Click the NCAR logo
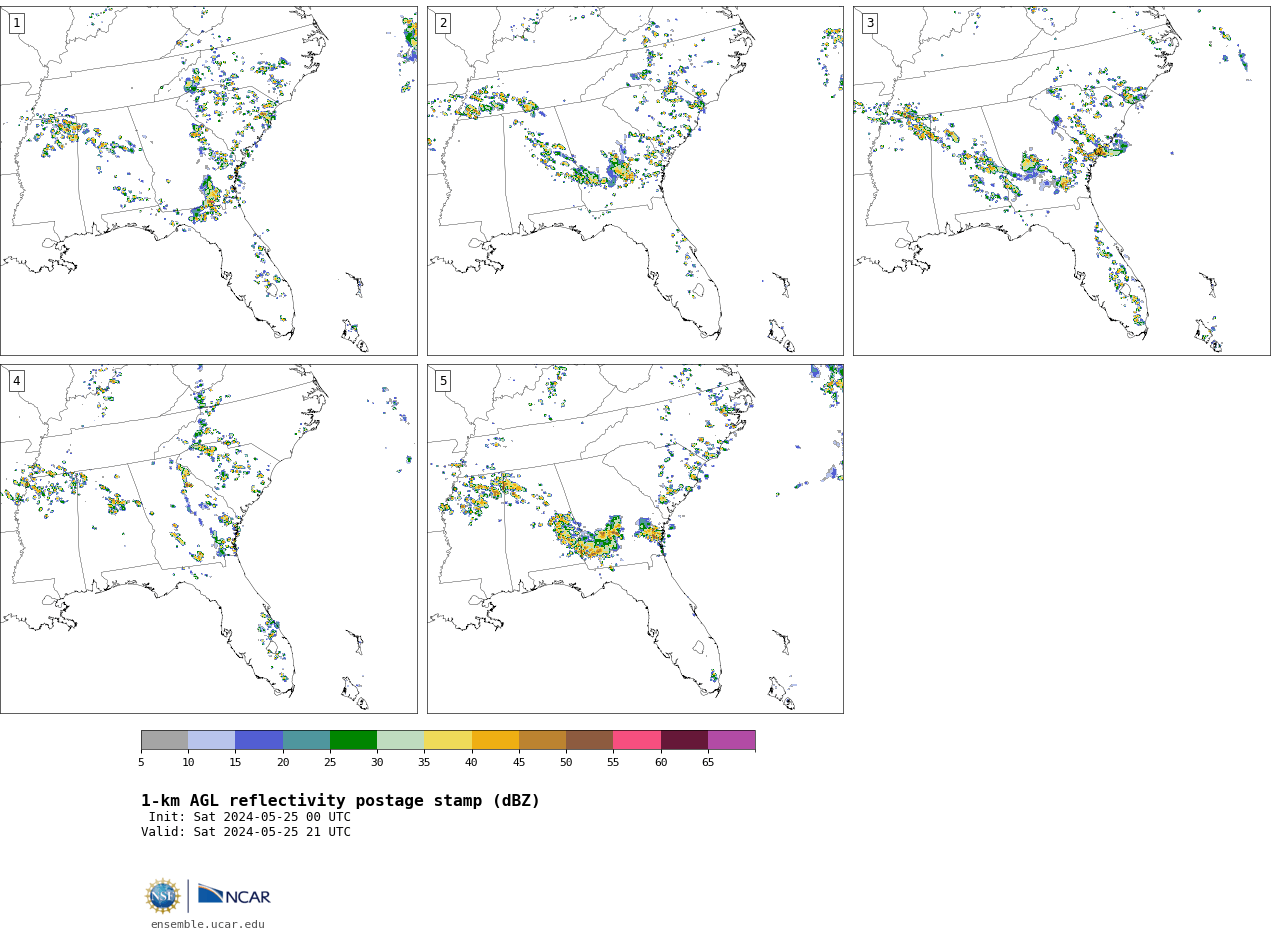1280x936 pixels. click(x=234, y=895)
